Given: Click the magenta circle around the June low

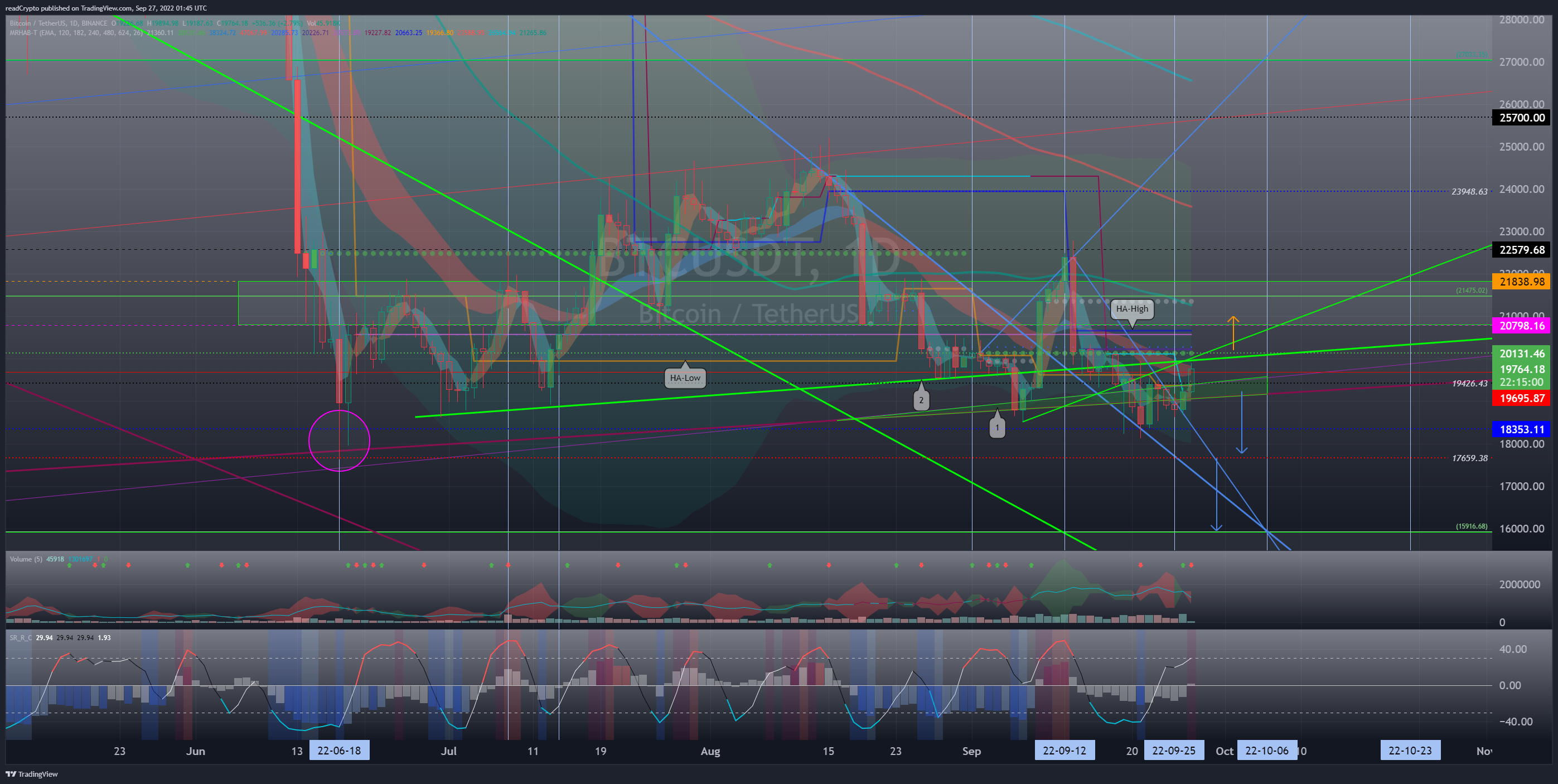Looking at the screenshot, I should [338, 441].
